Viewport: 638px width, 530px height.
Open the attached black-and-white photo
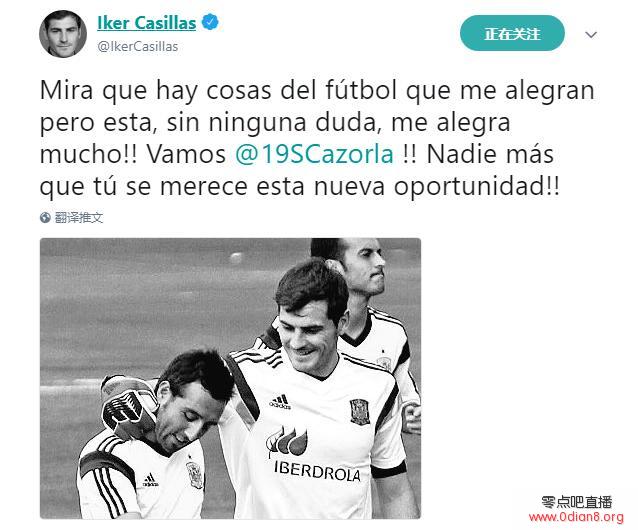pyautogui.click(x=230, y=378)
